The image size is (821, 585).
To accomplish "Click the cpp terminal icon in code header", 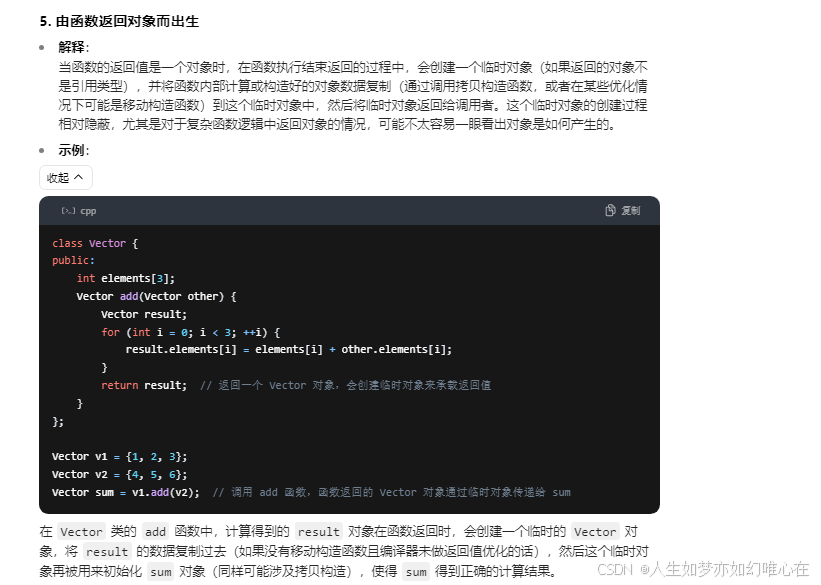I will point(68,211).
